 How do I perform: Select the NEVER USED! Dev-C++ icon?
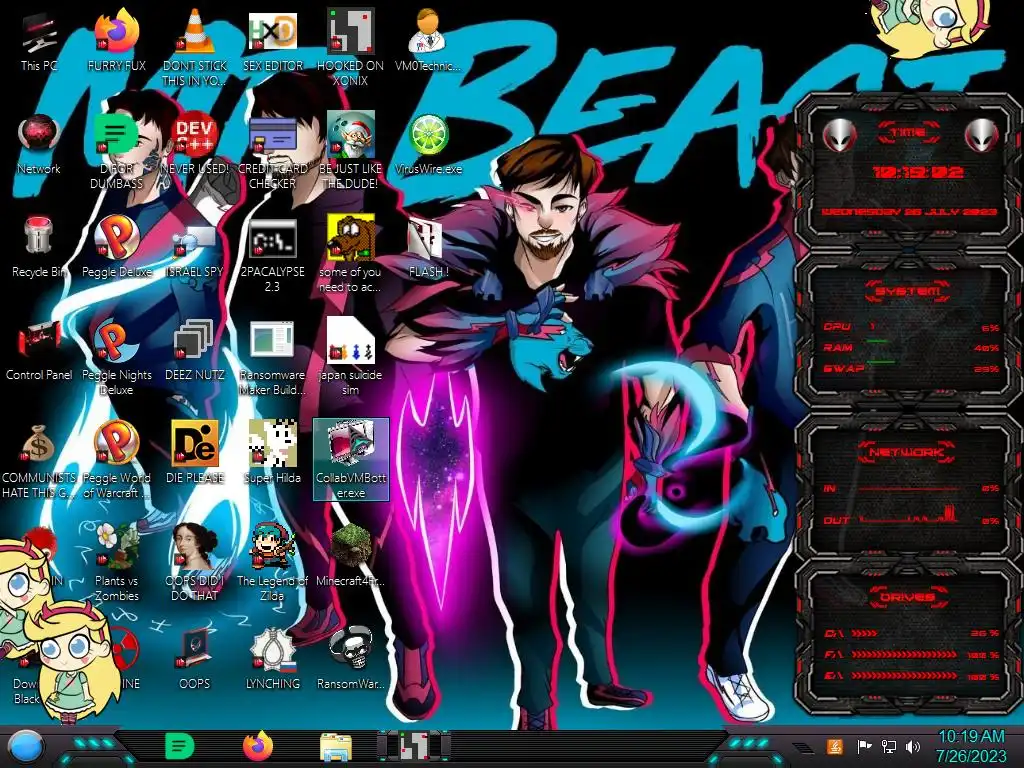(195, 144)
